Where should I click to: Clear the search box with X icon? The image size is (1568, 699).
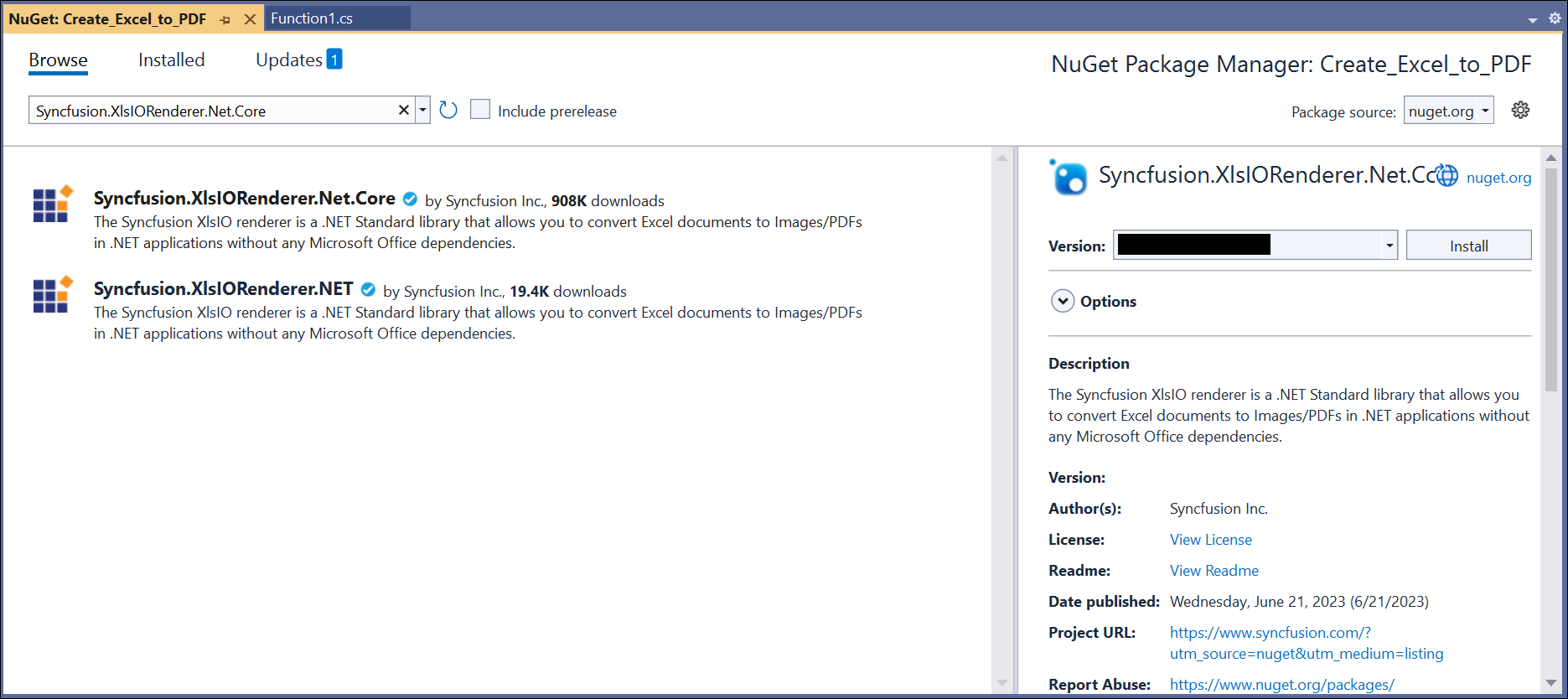click(x=403, y=111)
